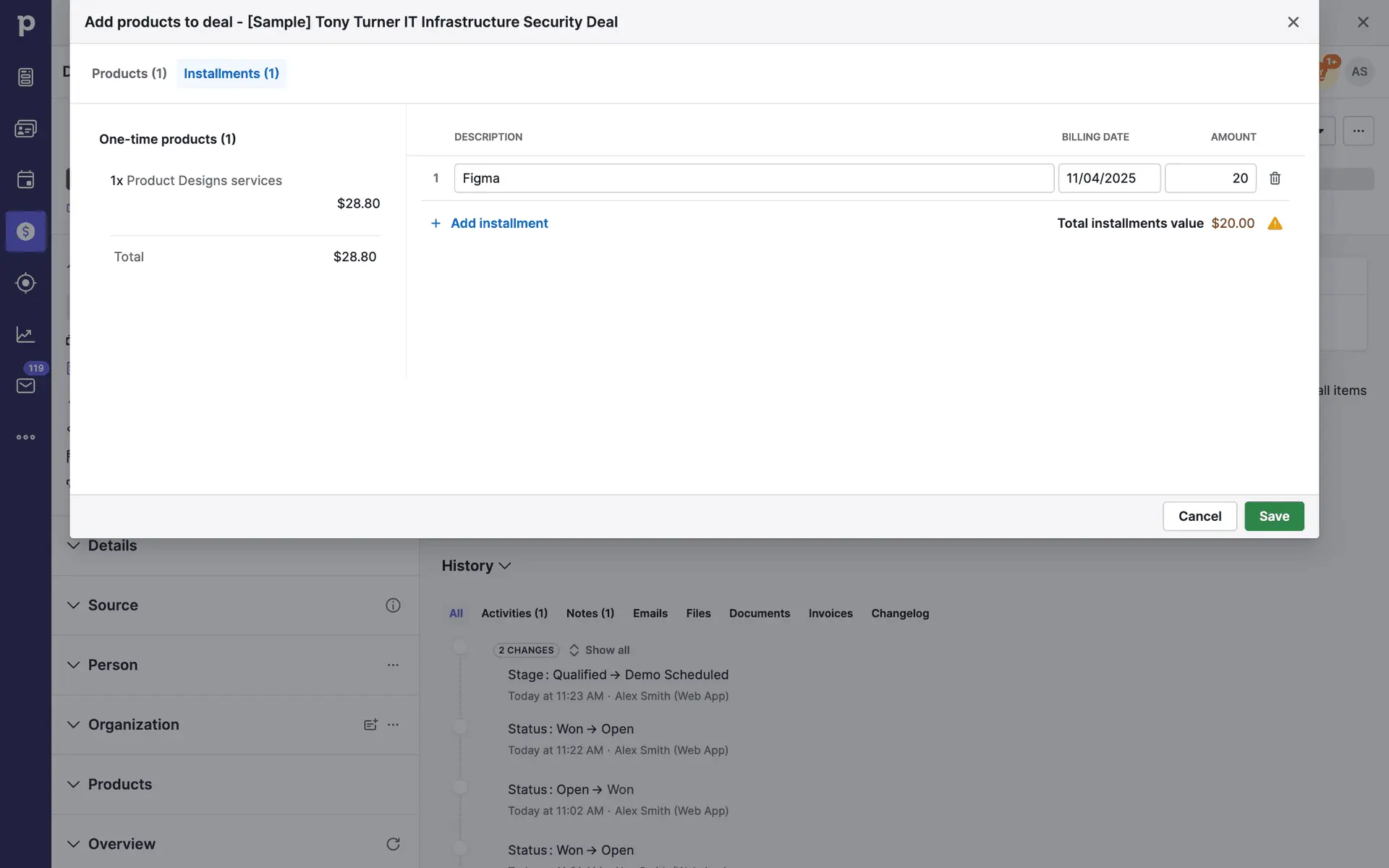Viewport: 1389px width, 868px height.
Task: Open the billing date 11/04/2025 field
Action: [x=1108, y=178]
